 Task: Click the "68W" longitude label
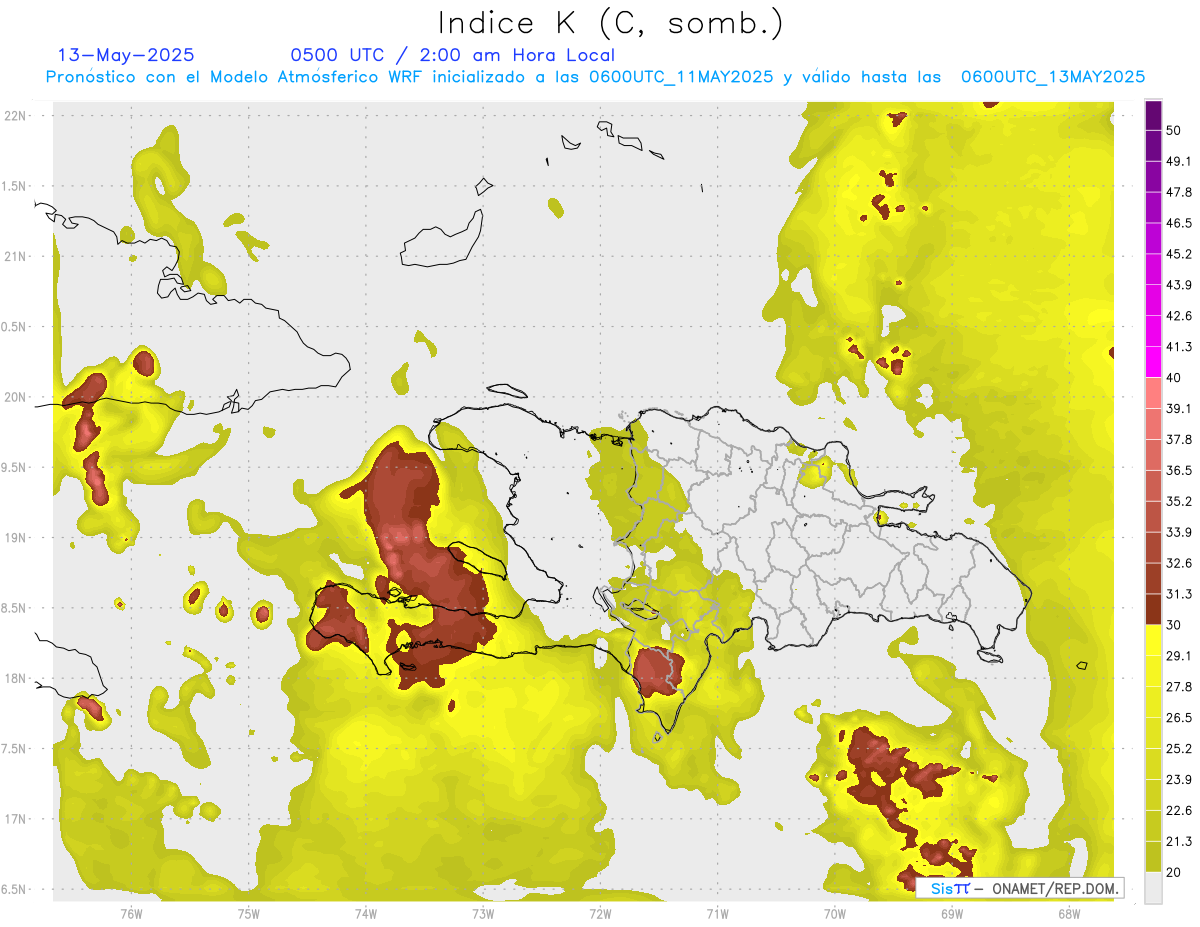coord(1069,913)
